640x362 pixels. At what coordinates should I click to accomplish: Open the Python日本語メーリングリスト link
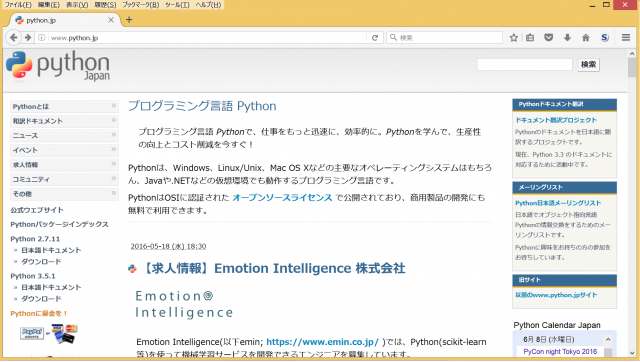point(558,203)
